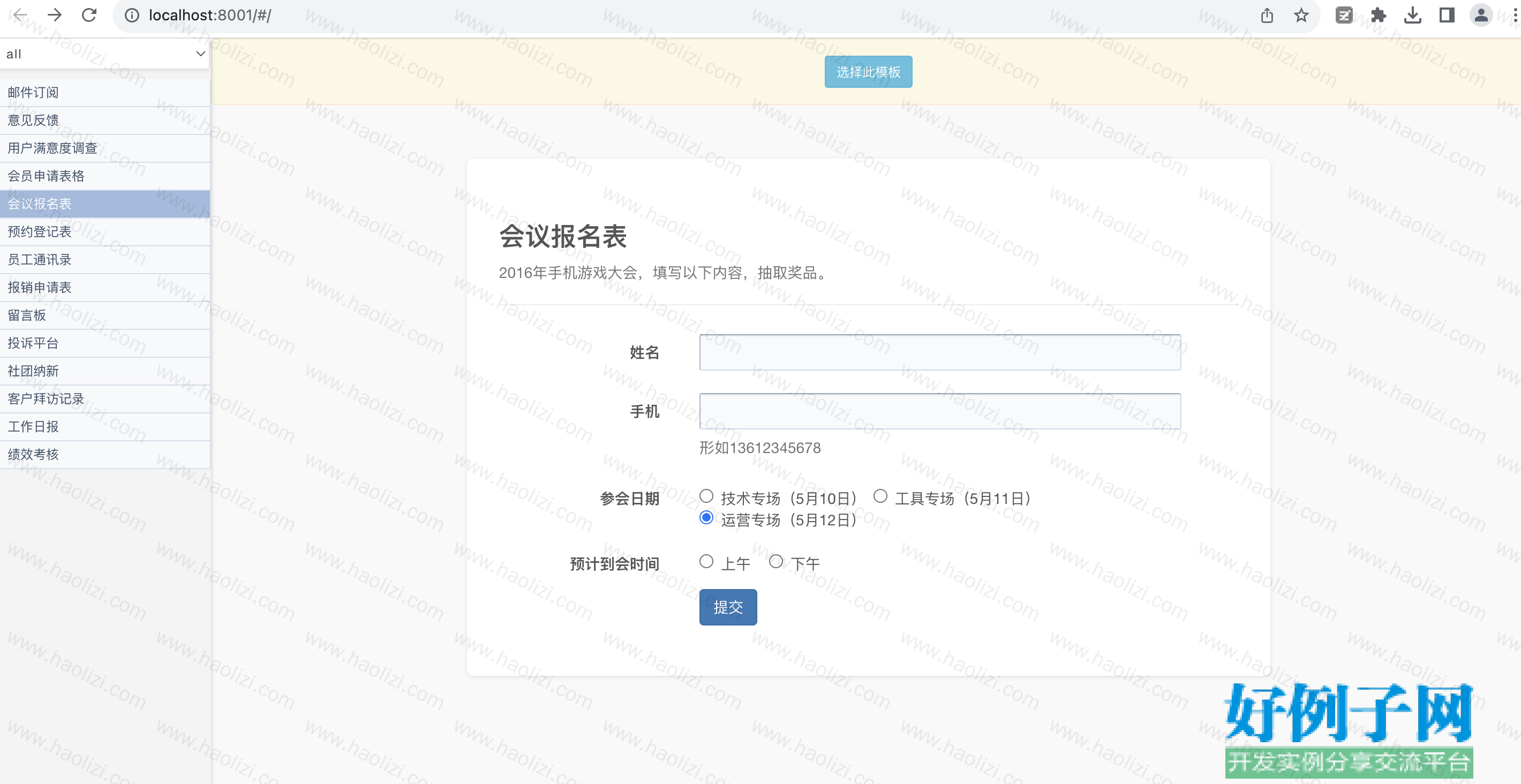1521x784 pixels.
Task: Click the 手机 input field
Action: point(940,411)
